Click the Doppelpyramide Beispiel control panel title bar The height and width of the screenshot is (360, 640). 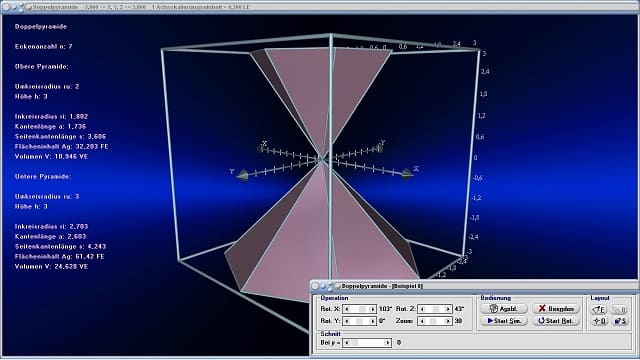click(474, 286)
